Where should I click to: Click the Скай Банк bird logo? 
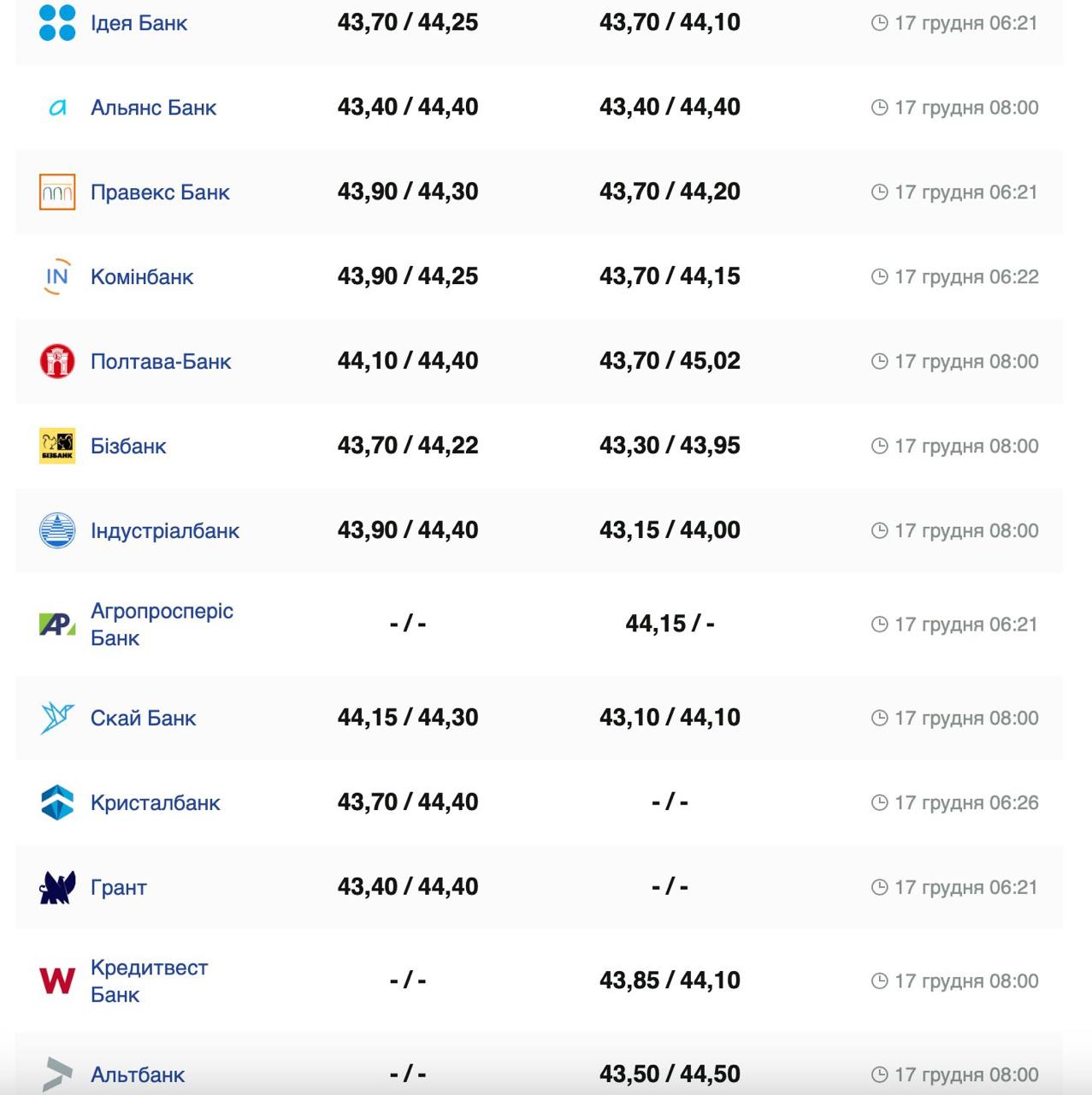[57, 719]
